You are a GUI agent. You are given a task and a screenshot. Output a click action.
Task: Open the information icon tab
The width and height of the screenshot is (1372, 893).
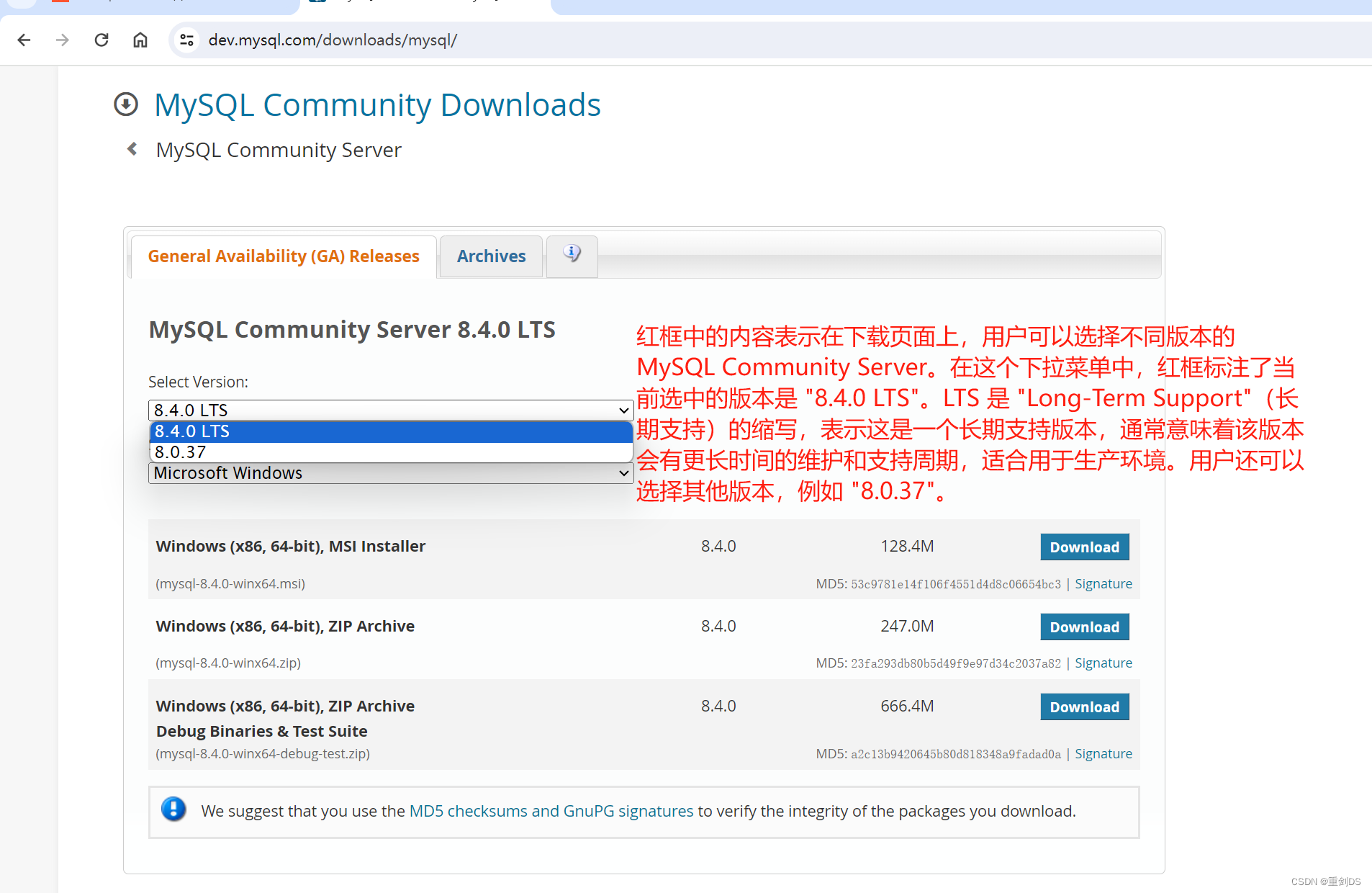tap(572, 256)
